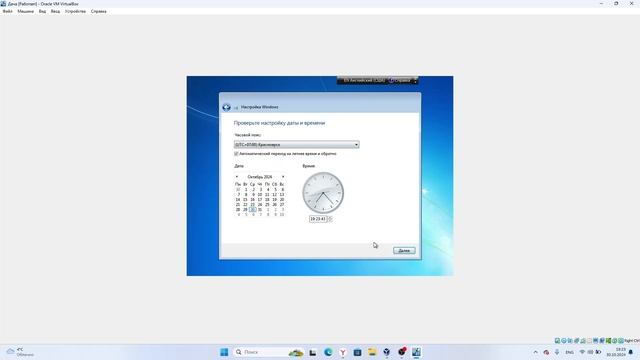Viewport: 640px width, 360px height.
Task: Select October 15 in the calendar
Action: (245, 200)
